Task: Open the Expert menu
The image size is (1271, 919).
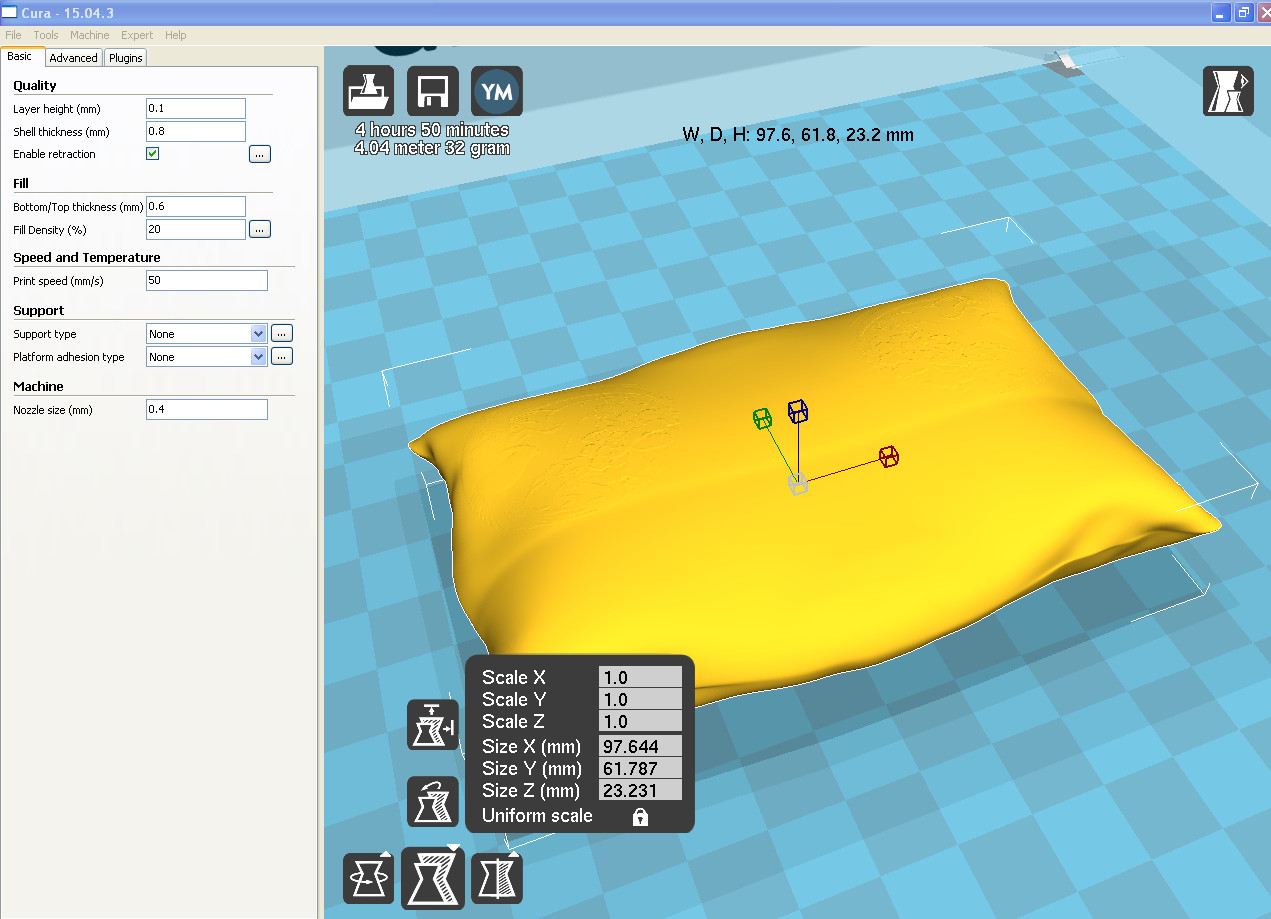Action: point(137,35)
